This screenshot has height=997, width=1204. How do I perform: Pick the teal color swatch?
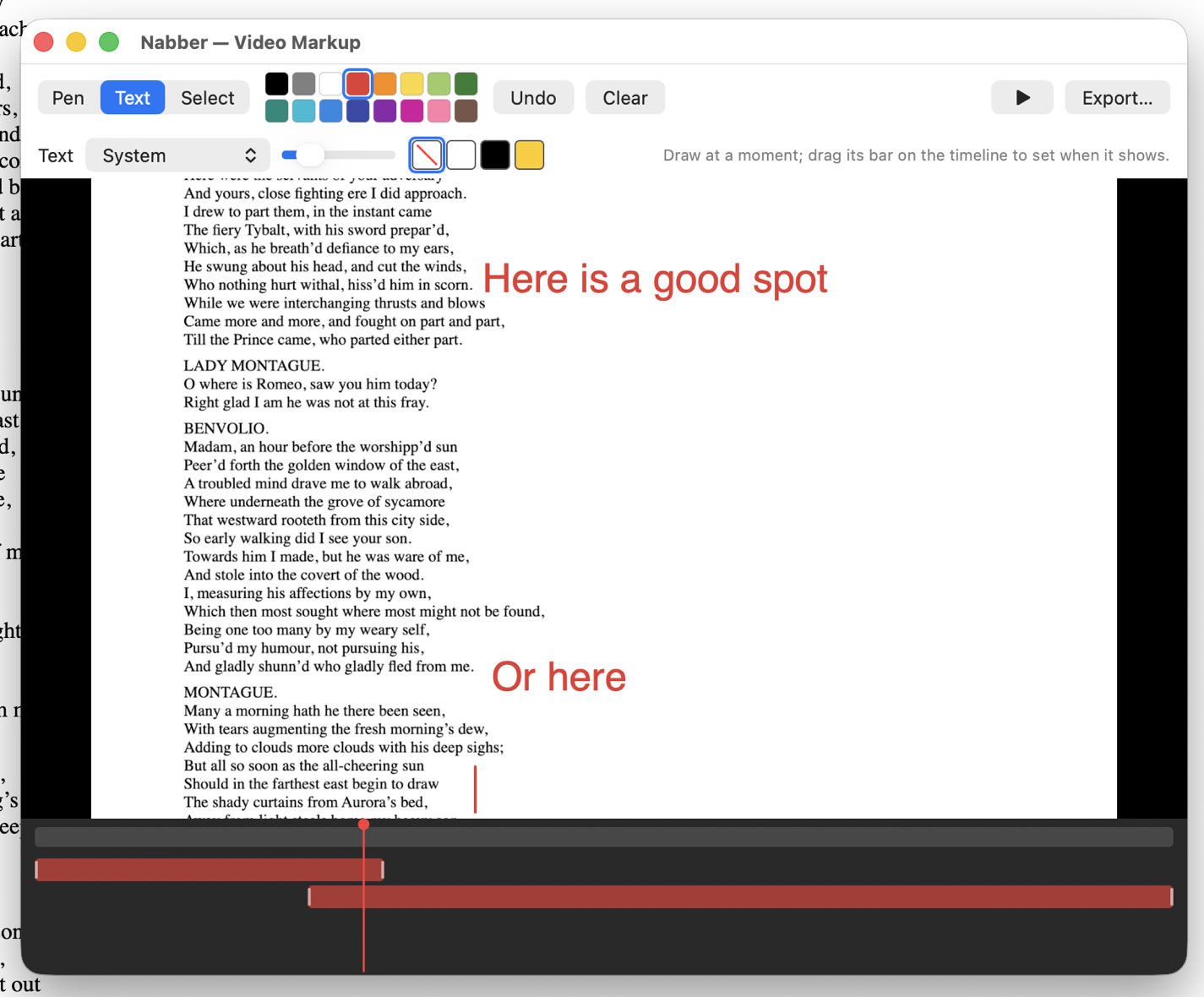tap(276, 111)
